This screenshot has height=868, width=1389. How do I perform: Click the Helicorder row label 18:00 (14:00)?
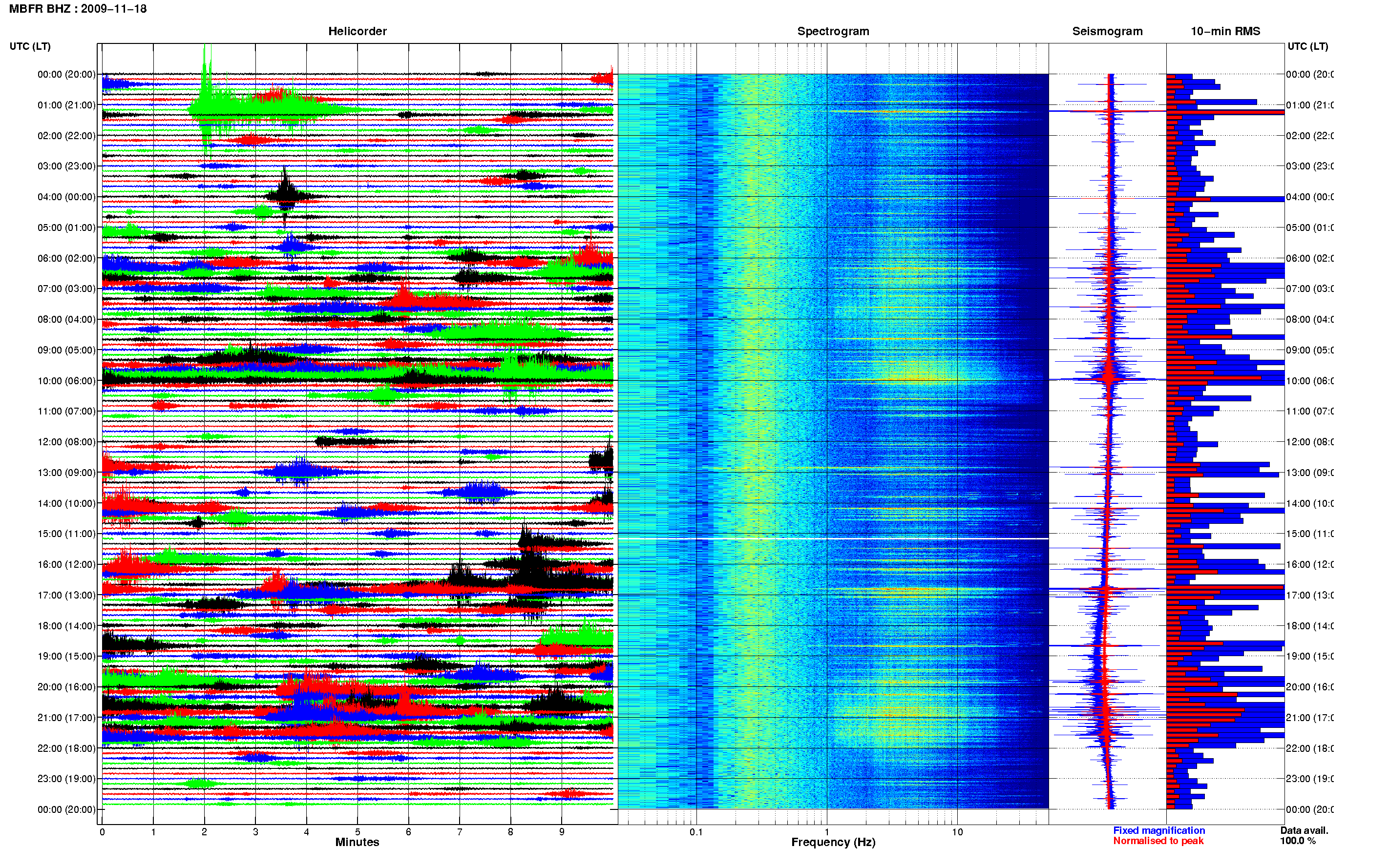66,626
